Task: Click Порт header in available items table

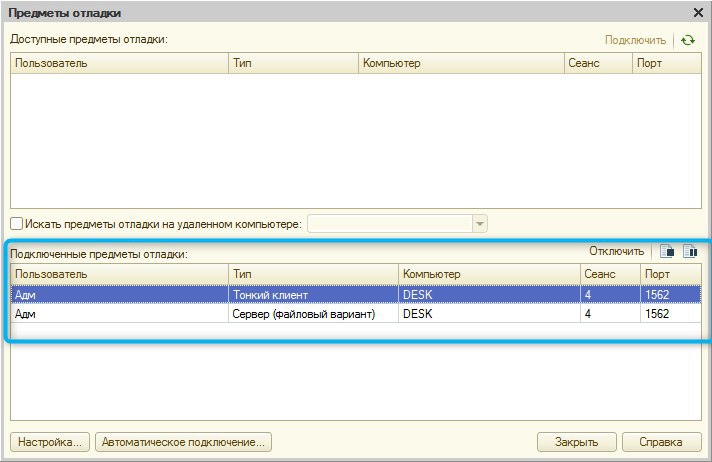Action: tap(667, 63)
